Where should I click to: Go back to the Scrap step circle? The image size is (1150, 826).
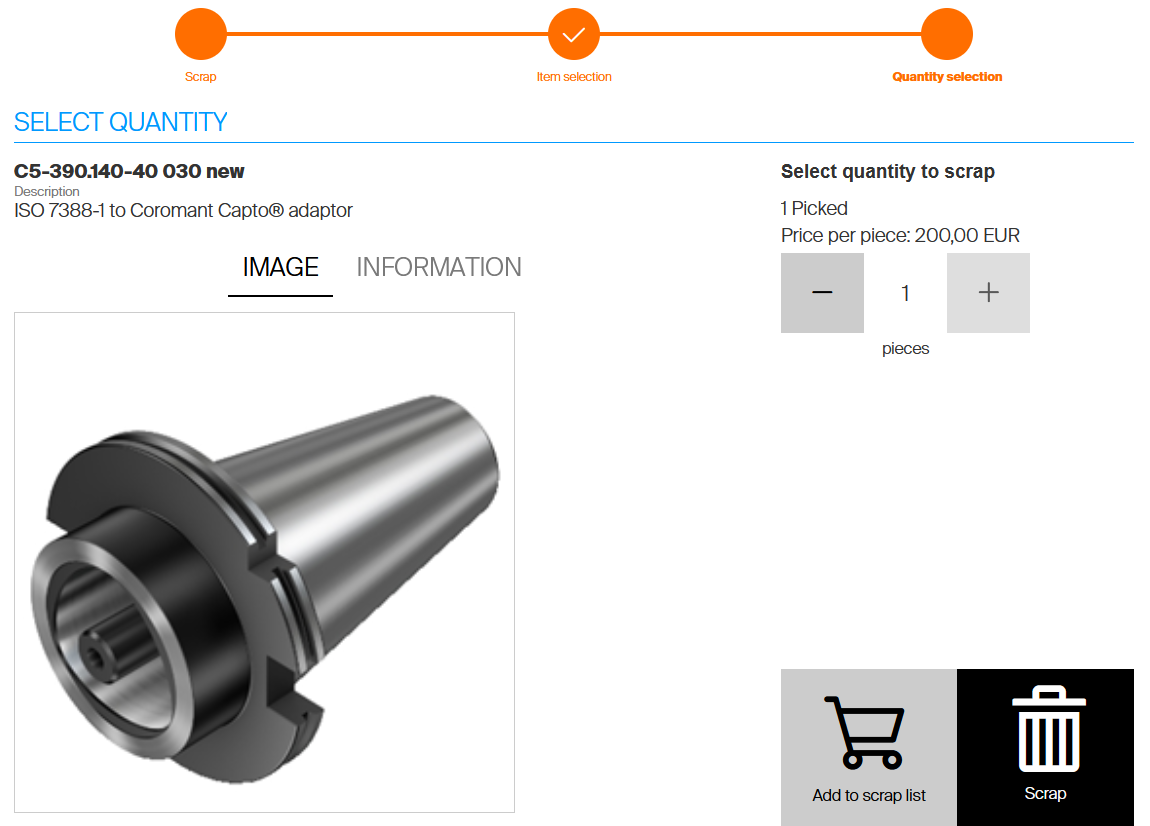click(201, 34)
